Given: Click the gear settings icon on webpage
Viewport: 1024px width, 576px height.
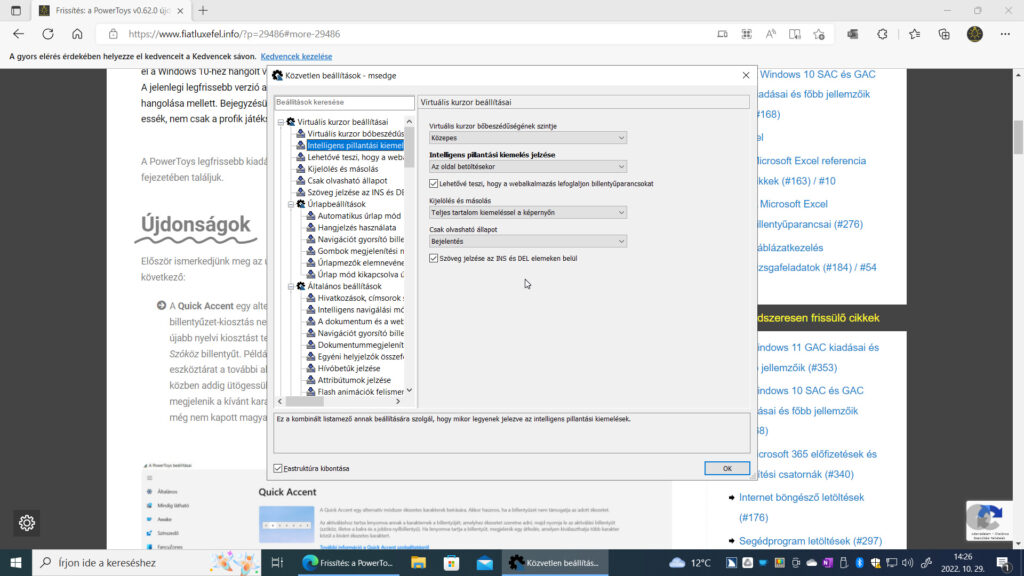Looking at the screenshot, I should 27,522.
